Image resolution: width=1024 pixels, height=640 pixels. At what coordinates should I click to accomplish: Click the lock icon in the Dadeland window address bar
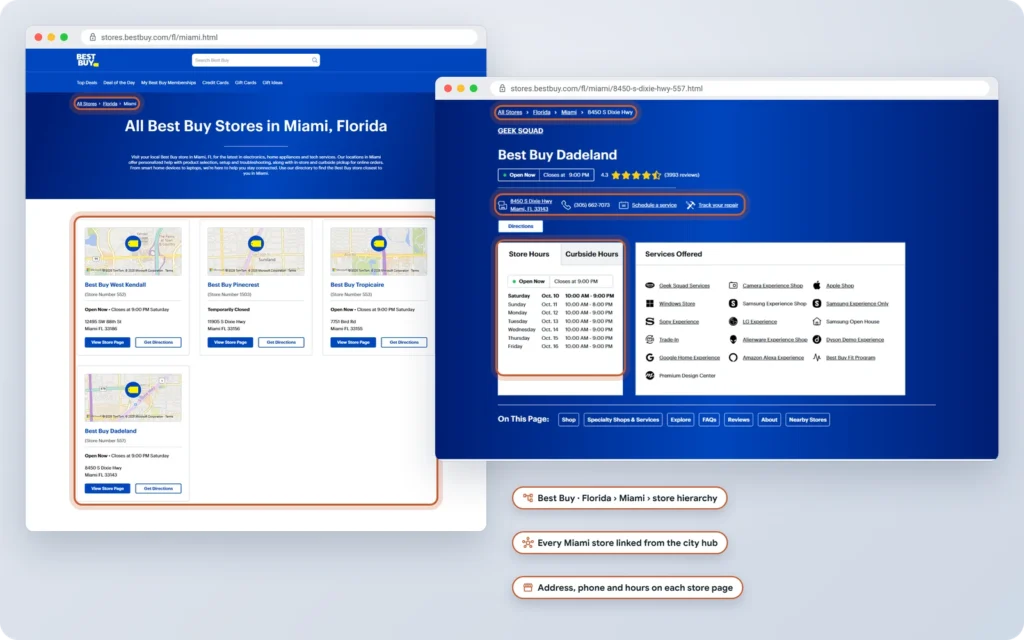(x=502, y=88)
